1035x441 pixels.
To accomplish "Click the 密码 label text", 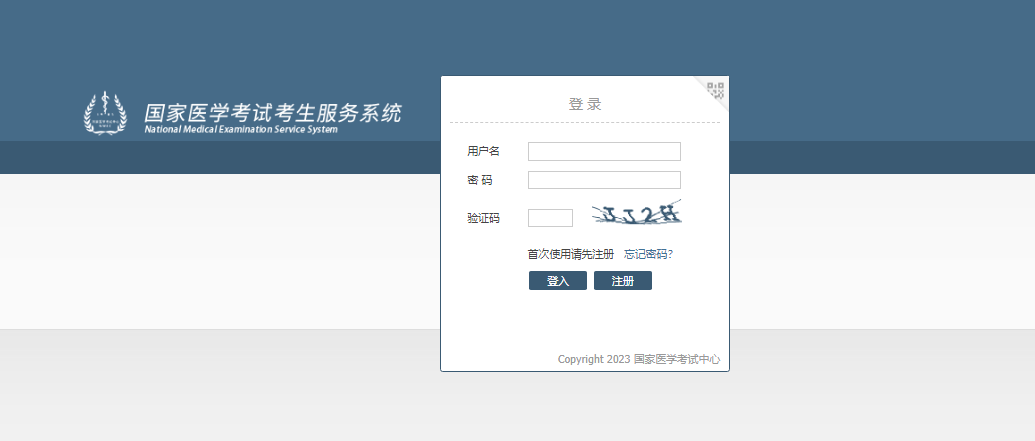I will [x=480, y=180].
